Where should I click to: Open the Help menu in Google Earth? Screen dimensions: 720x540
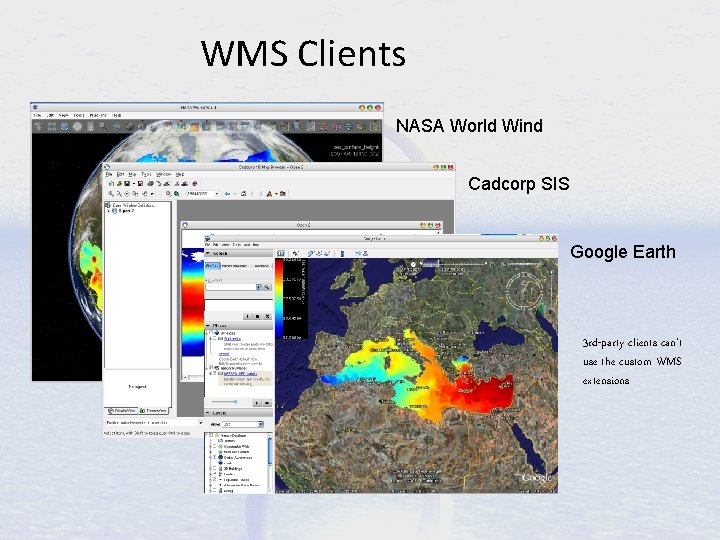(x=256, y=245)
